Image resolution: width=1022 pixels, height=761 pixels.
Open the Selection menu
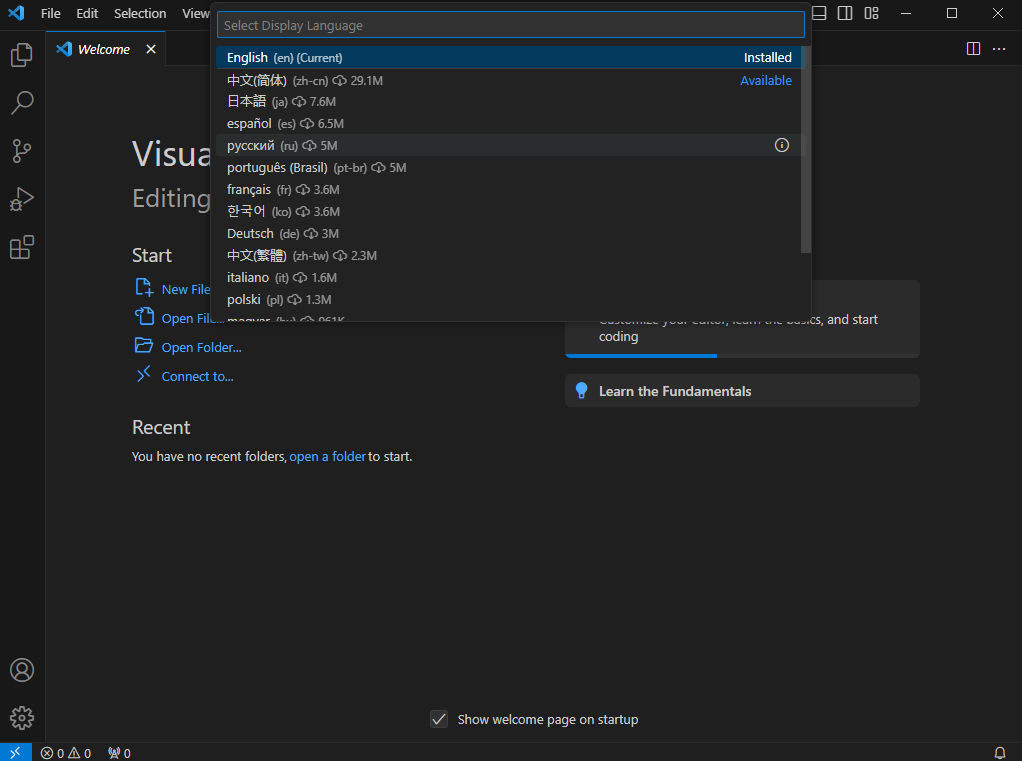[x=140, y=13]
